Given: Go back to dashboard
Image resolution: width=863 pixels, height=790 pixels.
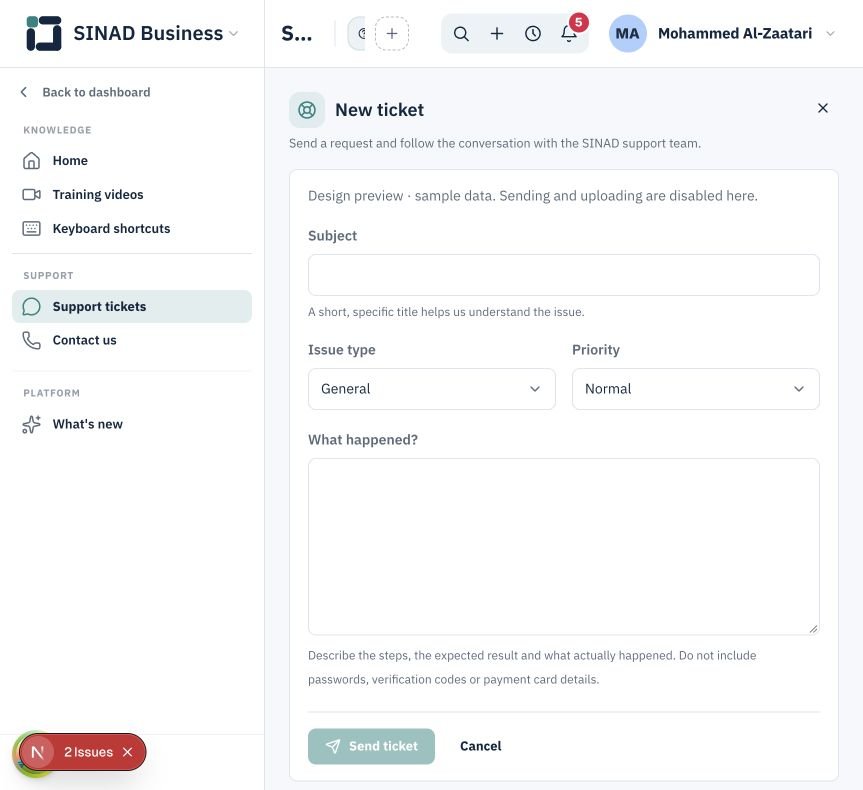Looking at the screenshot, I should pos(85,92).
